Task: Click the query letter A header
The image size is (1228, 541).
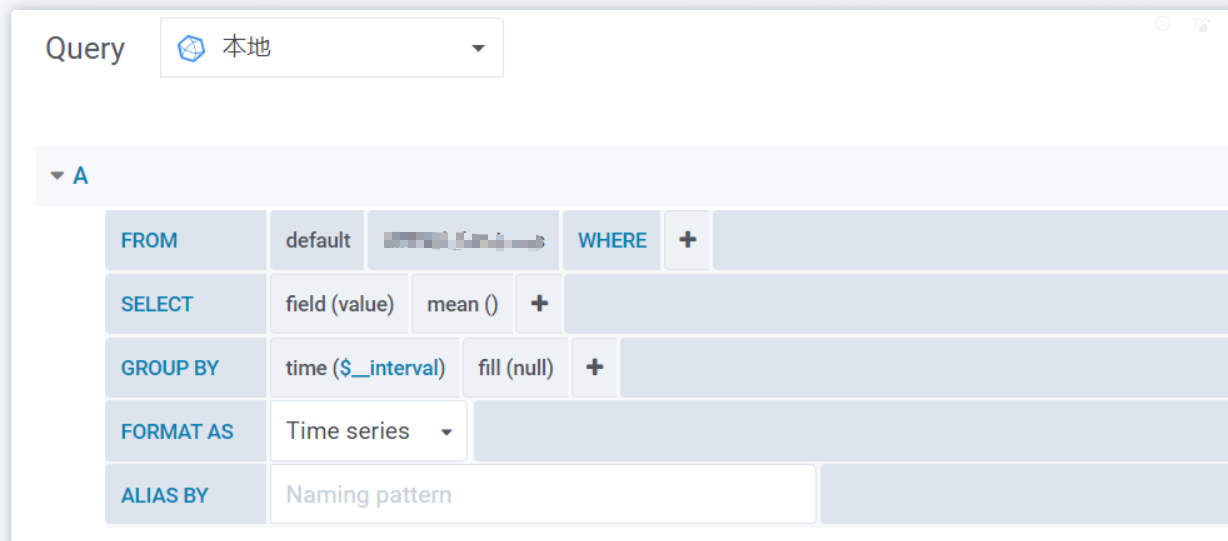Action: tap(81, 176)
